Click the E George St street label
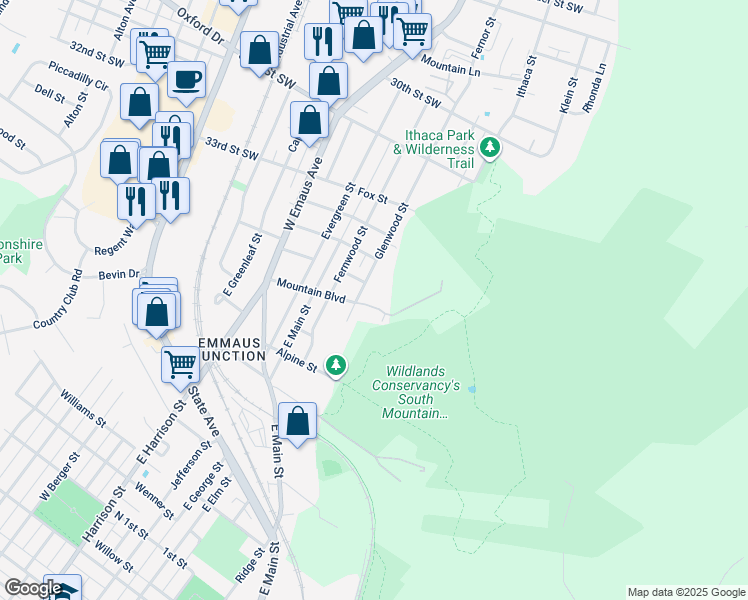 [x=203, y=486]
